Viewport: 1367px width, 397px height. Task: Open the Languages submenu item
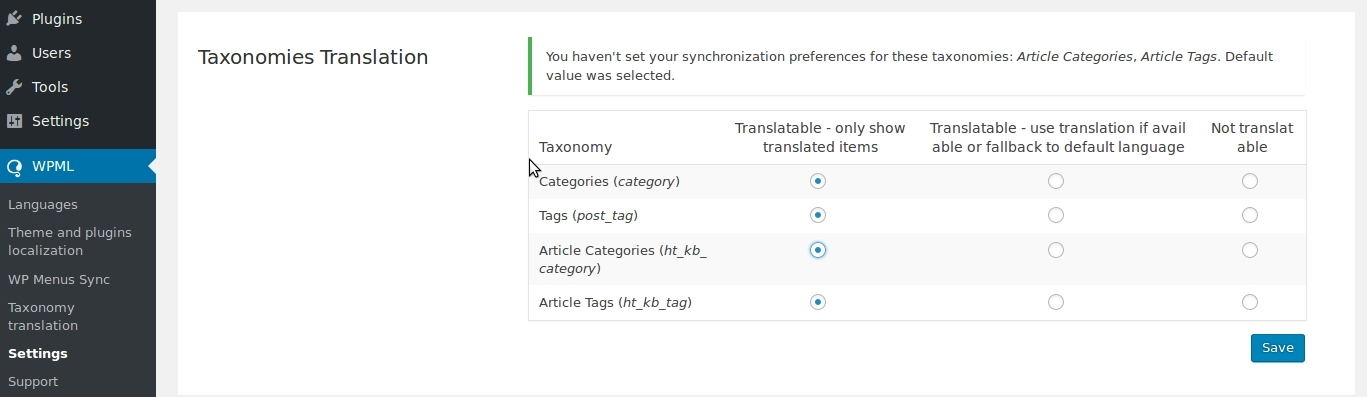coord(43,204)
